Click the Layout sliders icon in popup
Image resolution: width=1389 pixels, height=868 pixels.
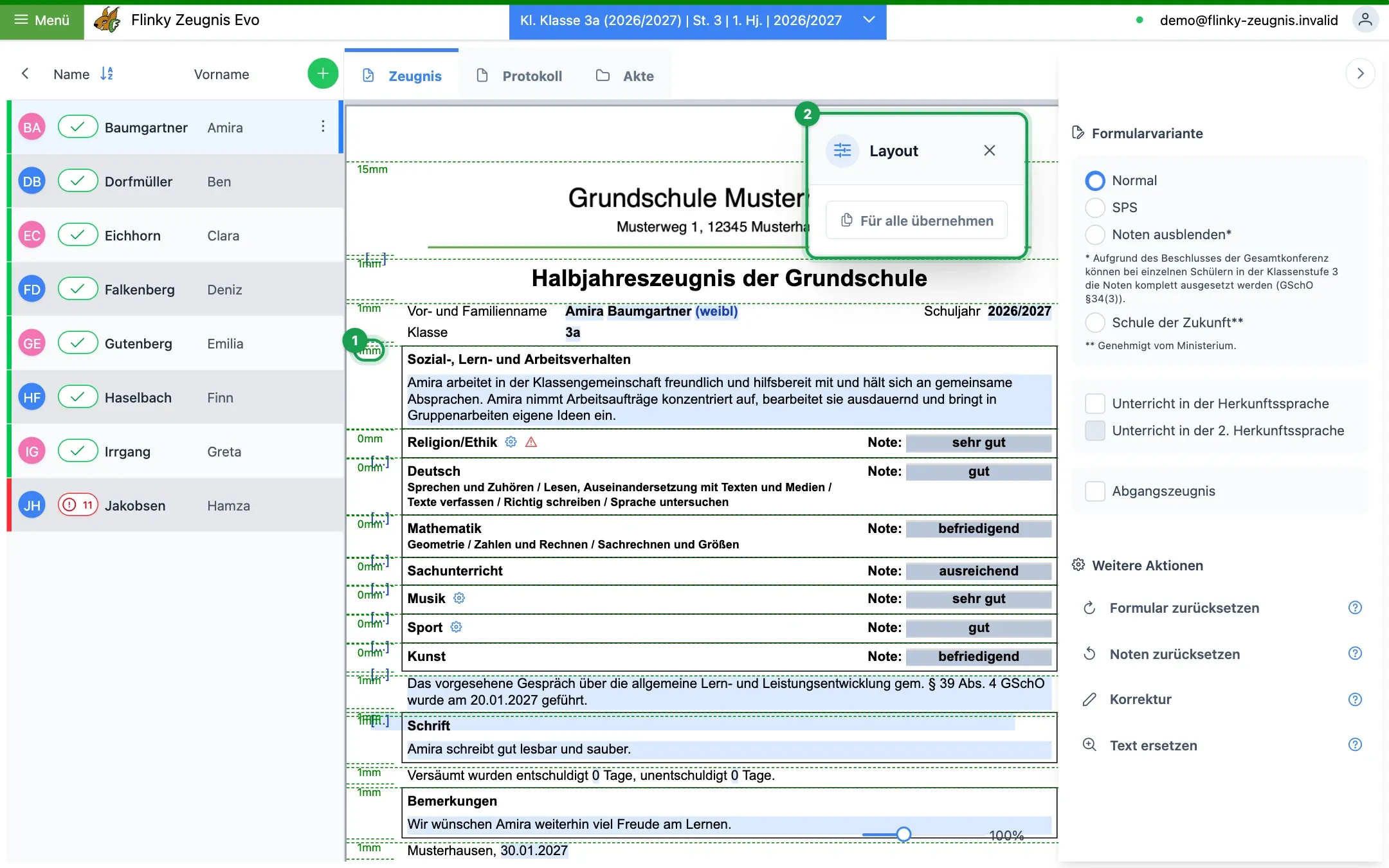point(842,151)
